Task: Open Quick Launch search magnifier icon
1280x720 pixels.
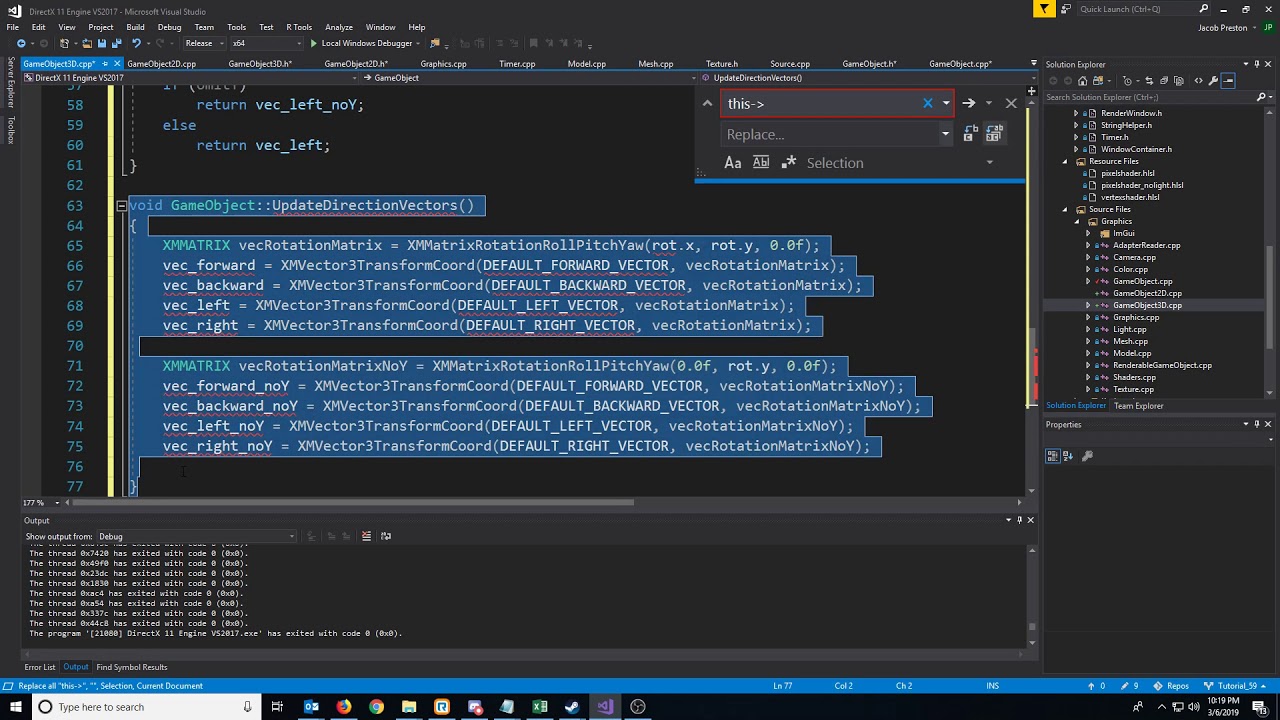Action: click(1203, 9)
